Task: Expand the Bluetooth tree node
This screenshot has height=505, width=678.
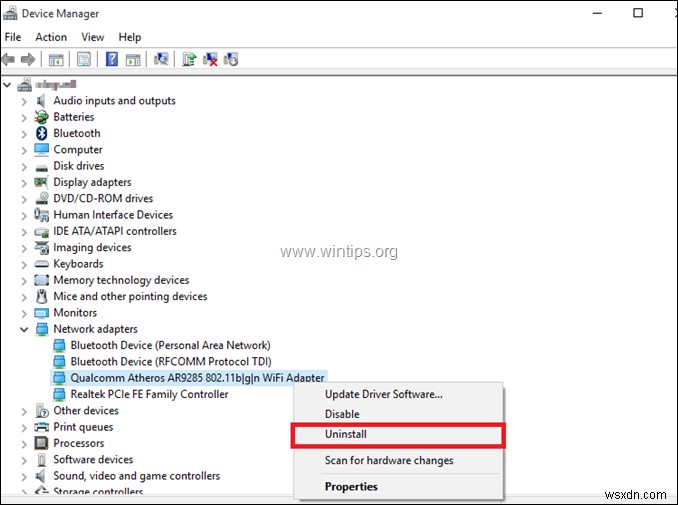Action: (x=24, y=134)
